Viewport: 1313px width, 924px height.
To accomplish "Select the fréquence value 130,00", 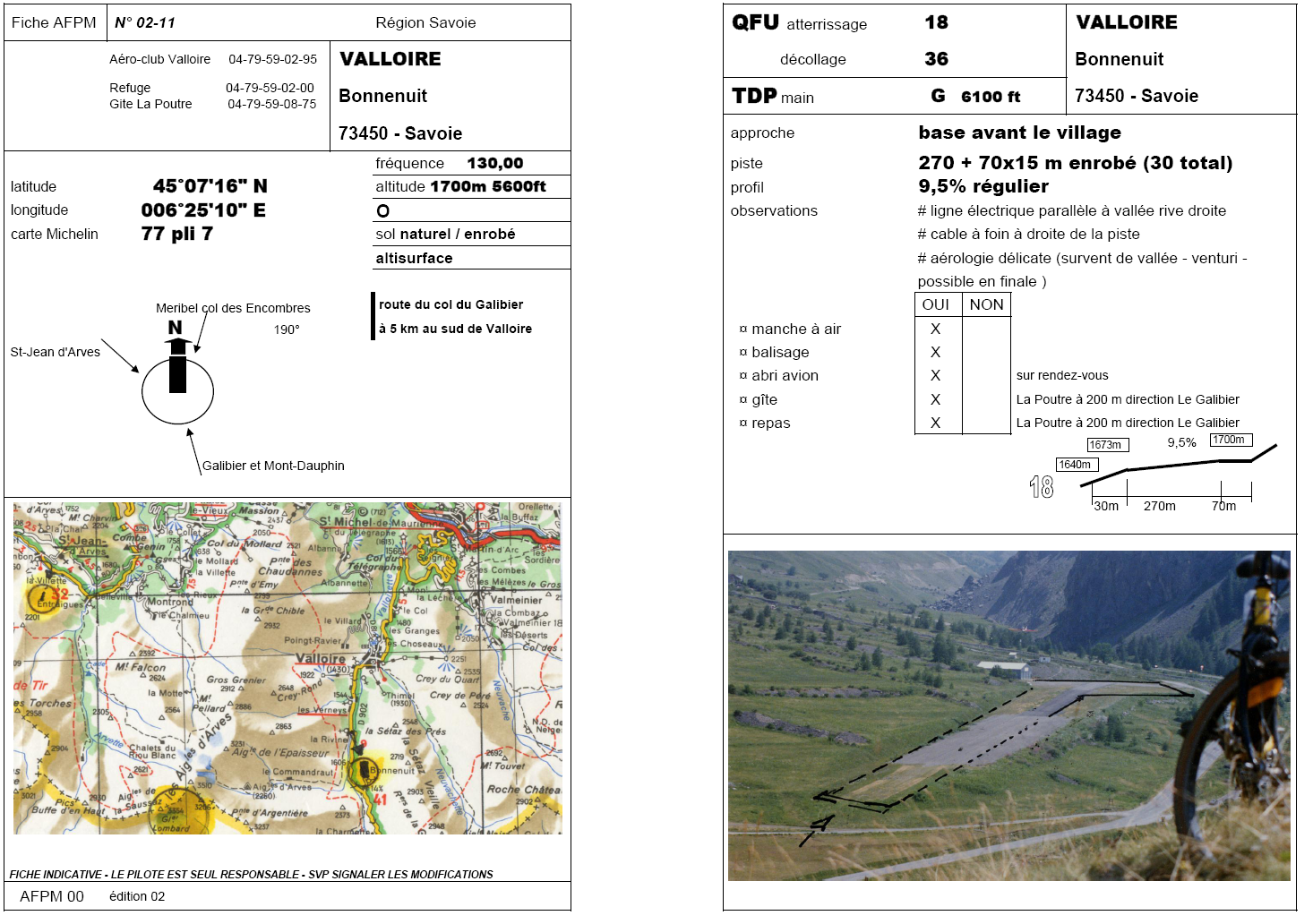I will coord(495,163).
